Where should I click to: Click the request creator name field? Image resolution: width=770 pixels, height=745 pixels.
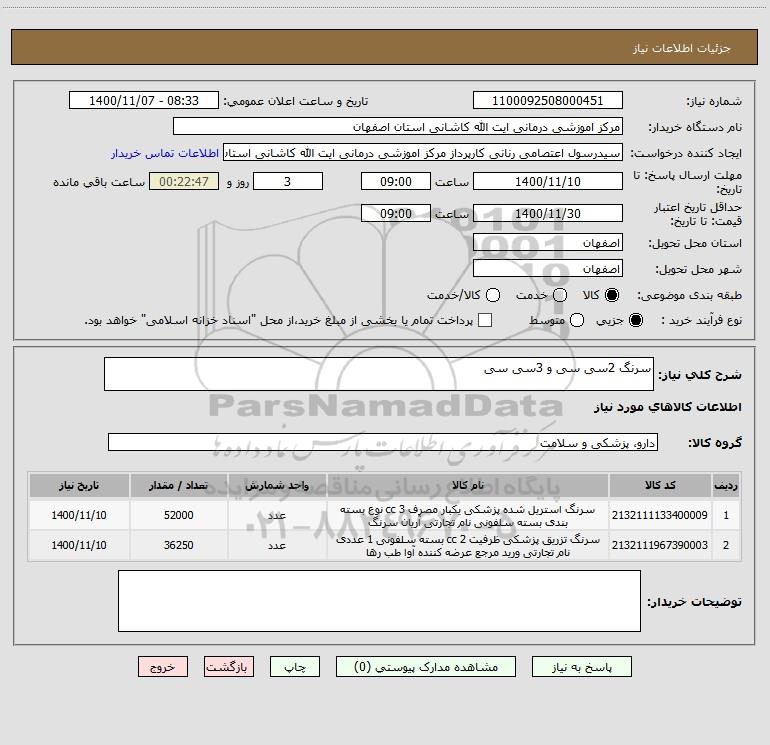423,153
